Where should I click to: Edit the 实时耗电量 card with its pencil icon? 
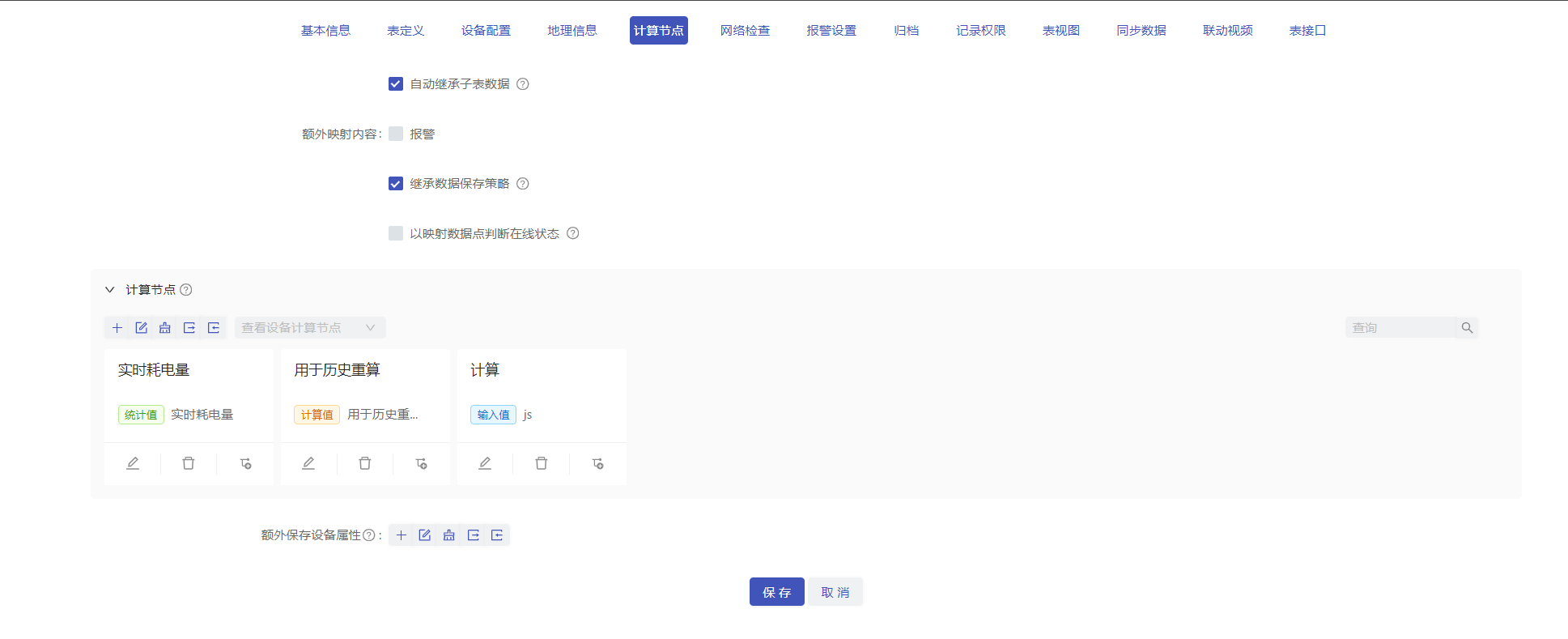pos(133,463)
